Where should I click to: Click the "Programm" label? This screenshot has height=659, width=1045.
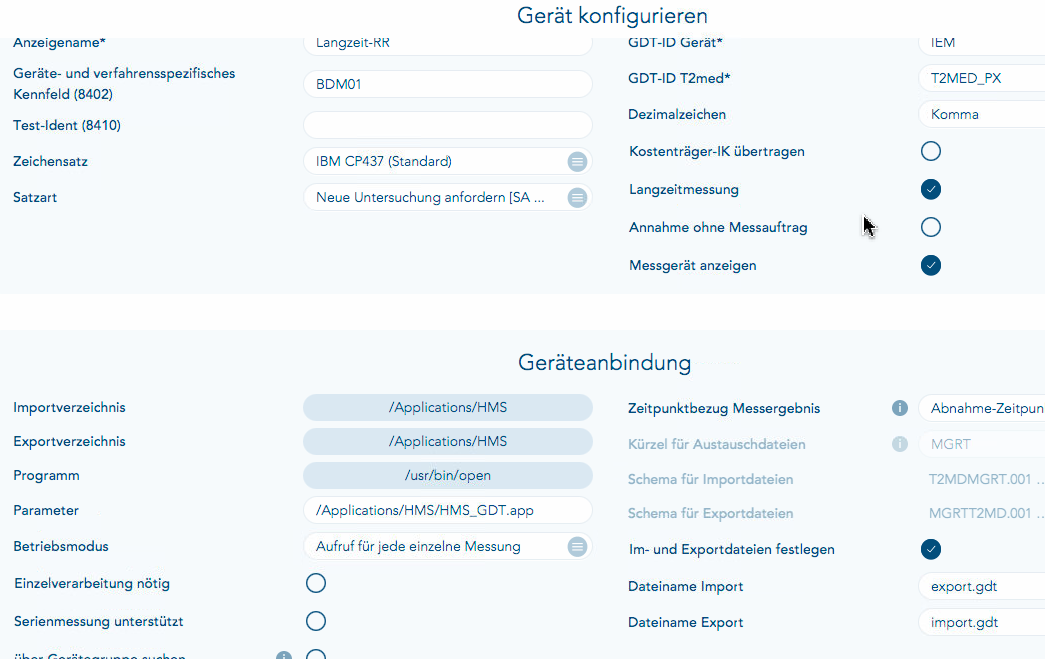click(46, 475)
